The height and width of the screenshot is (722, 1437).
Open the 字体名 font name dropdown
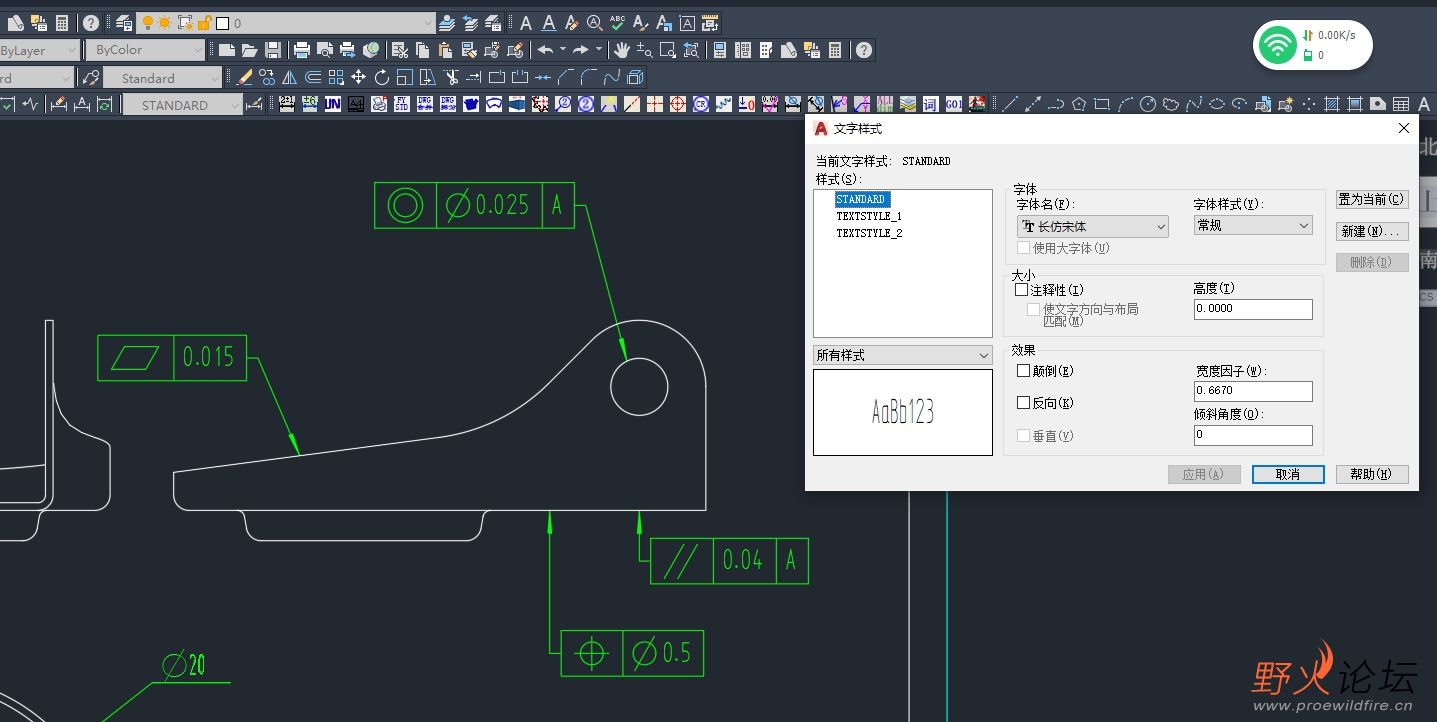[x=1092, y=227]
